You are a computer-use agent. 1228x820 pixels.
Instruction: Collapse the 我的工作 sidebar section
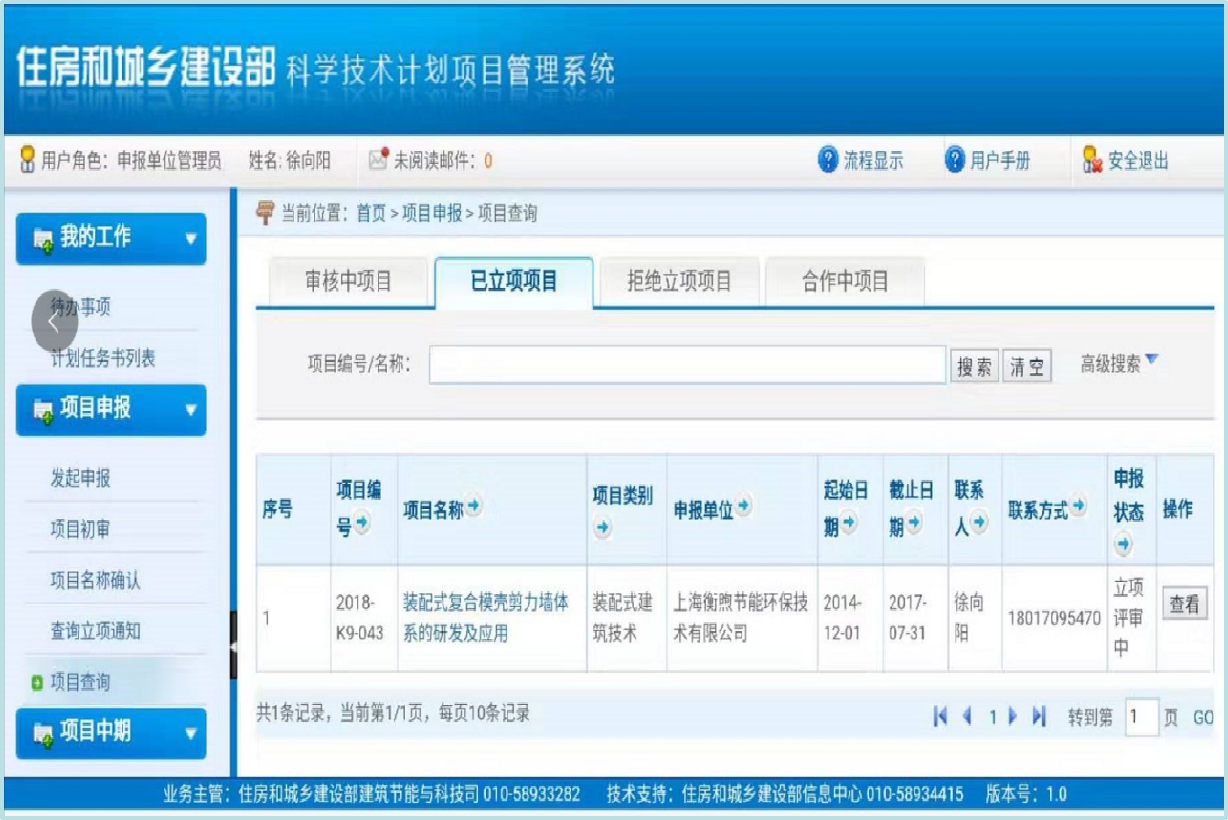point(190,239)
